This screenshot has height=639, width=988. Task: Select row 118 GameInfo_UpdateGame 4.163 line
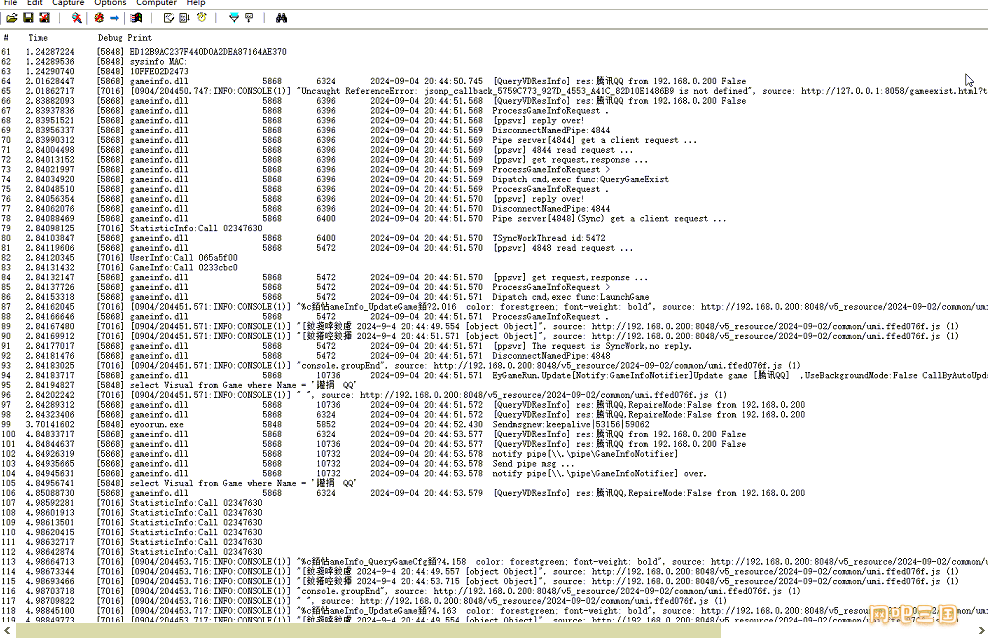click(x=494, y=611)
